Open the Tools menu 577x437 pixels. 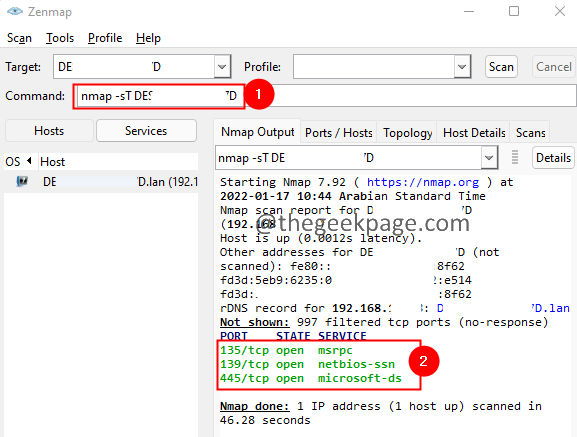click(60, 38)
